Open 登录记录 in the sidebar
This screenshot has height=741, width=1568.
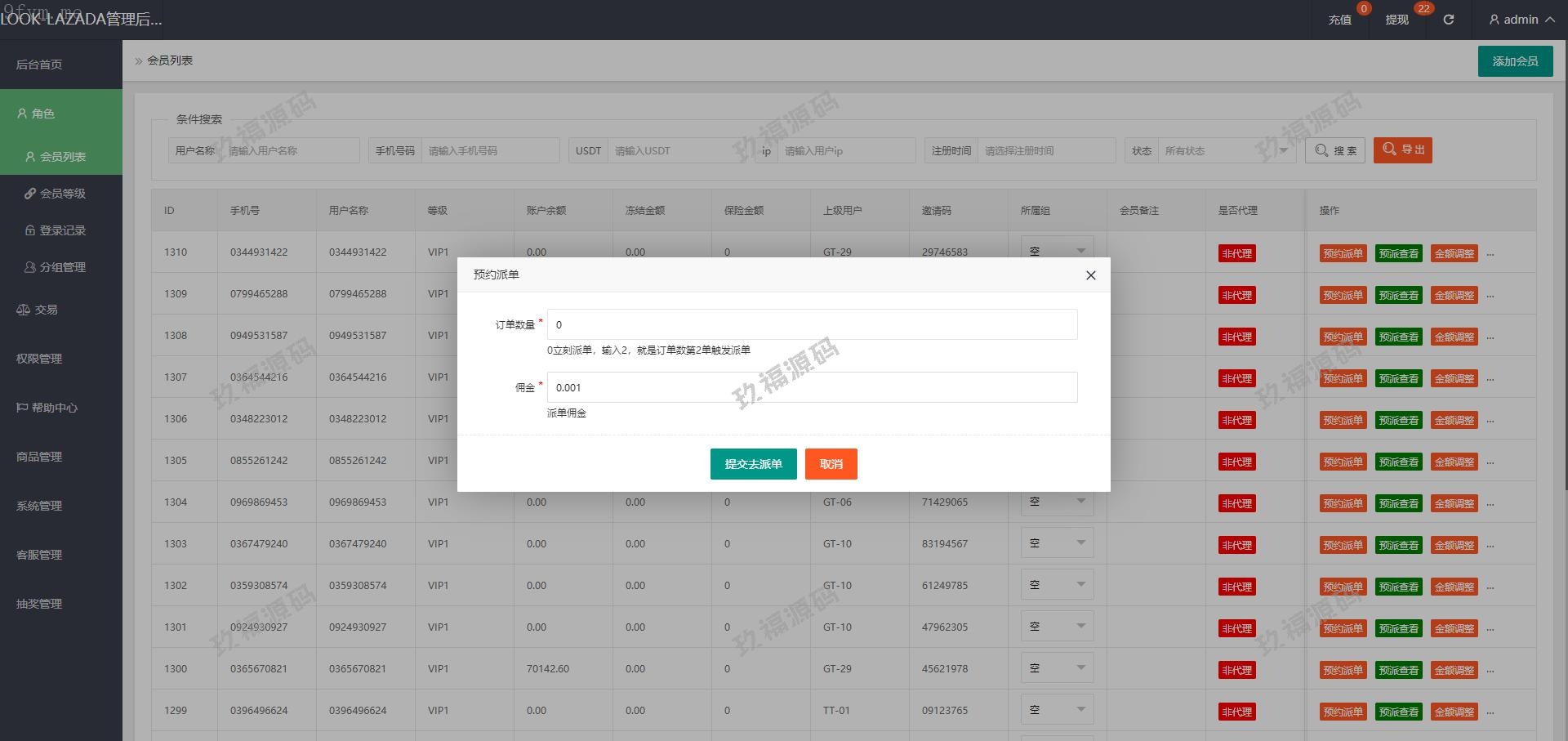pos(62,230)
